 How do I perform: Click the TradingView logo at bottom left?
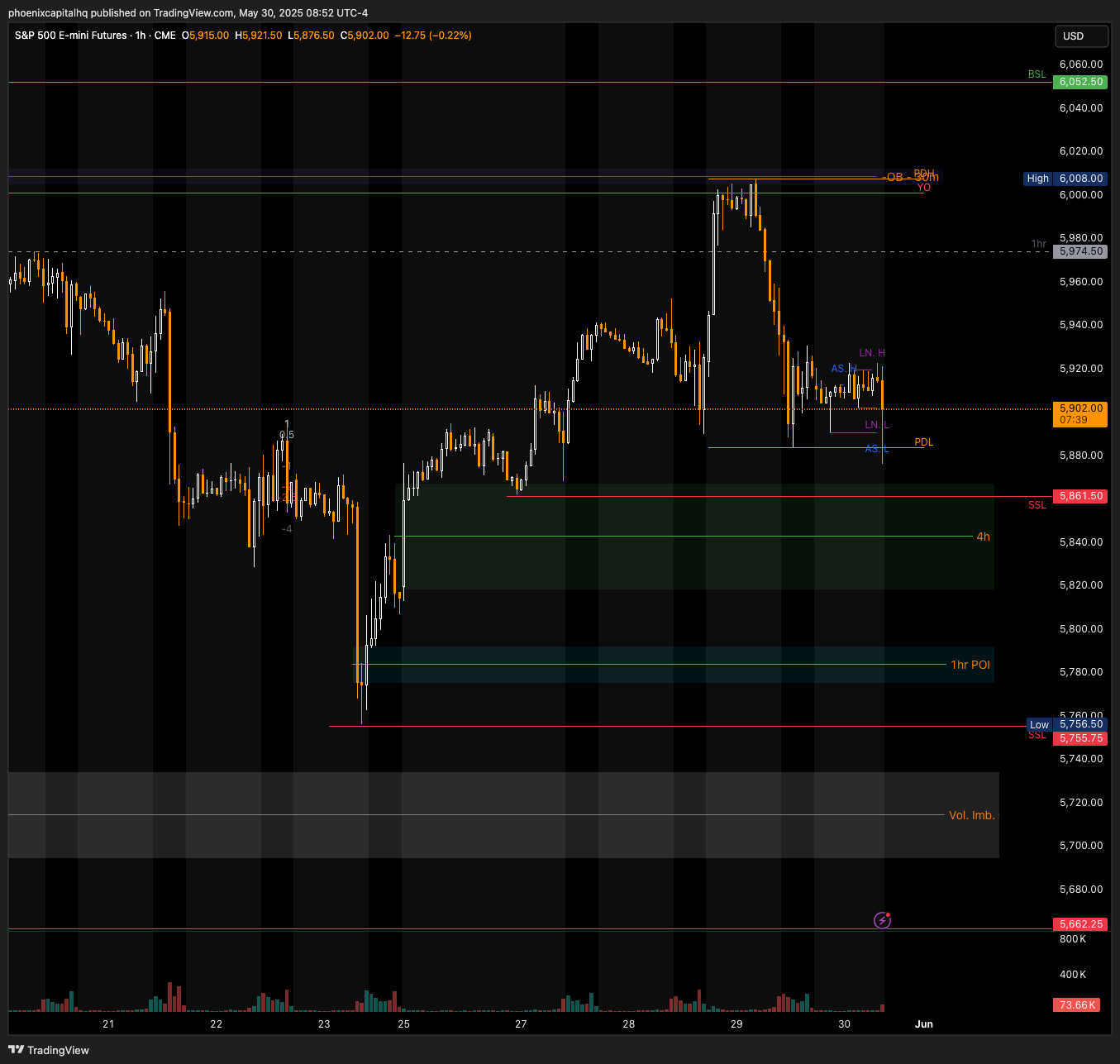click(x=49, y=1050)
